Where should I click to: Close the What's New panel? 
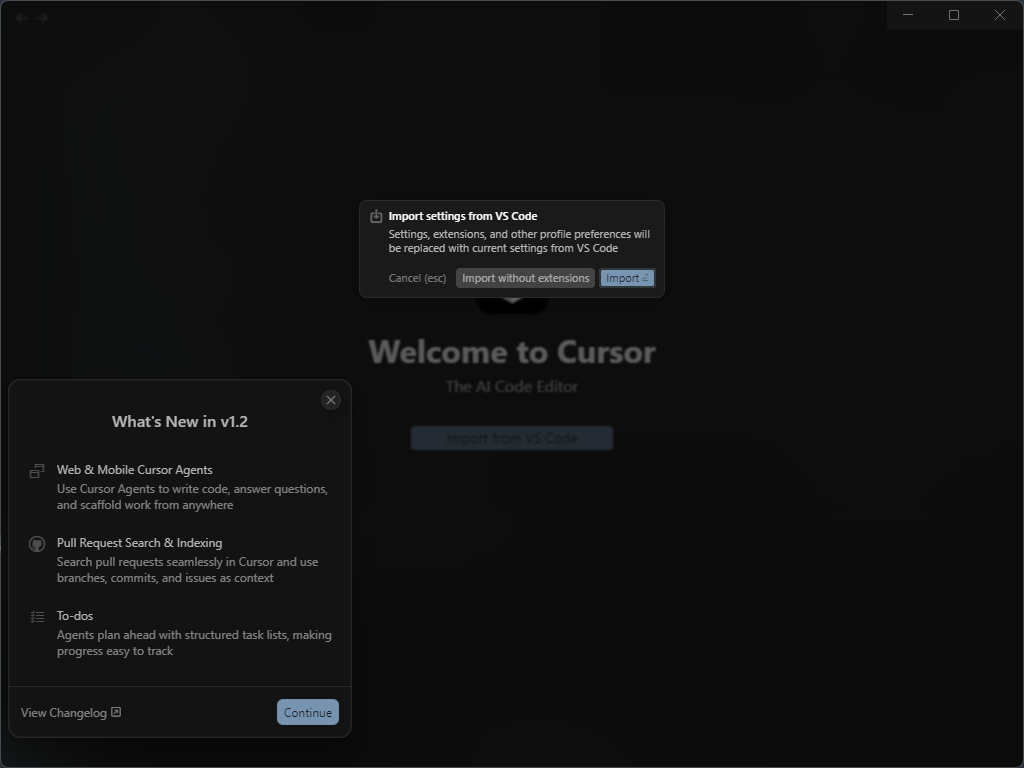coord(331,400)
